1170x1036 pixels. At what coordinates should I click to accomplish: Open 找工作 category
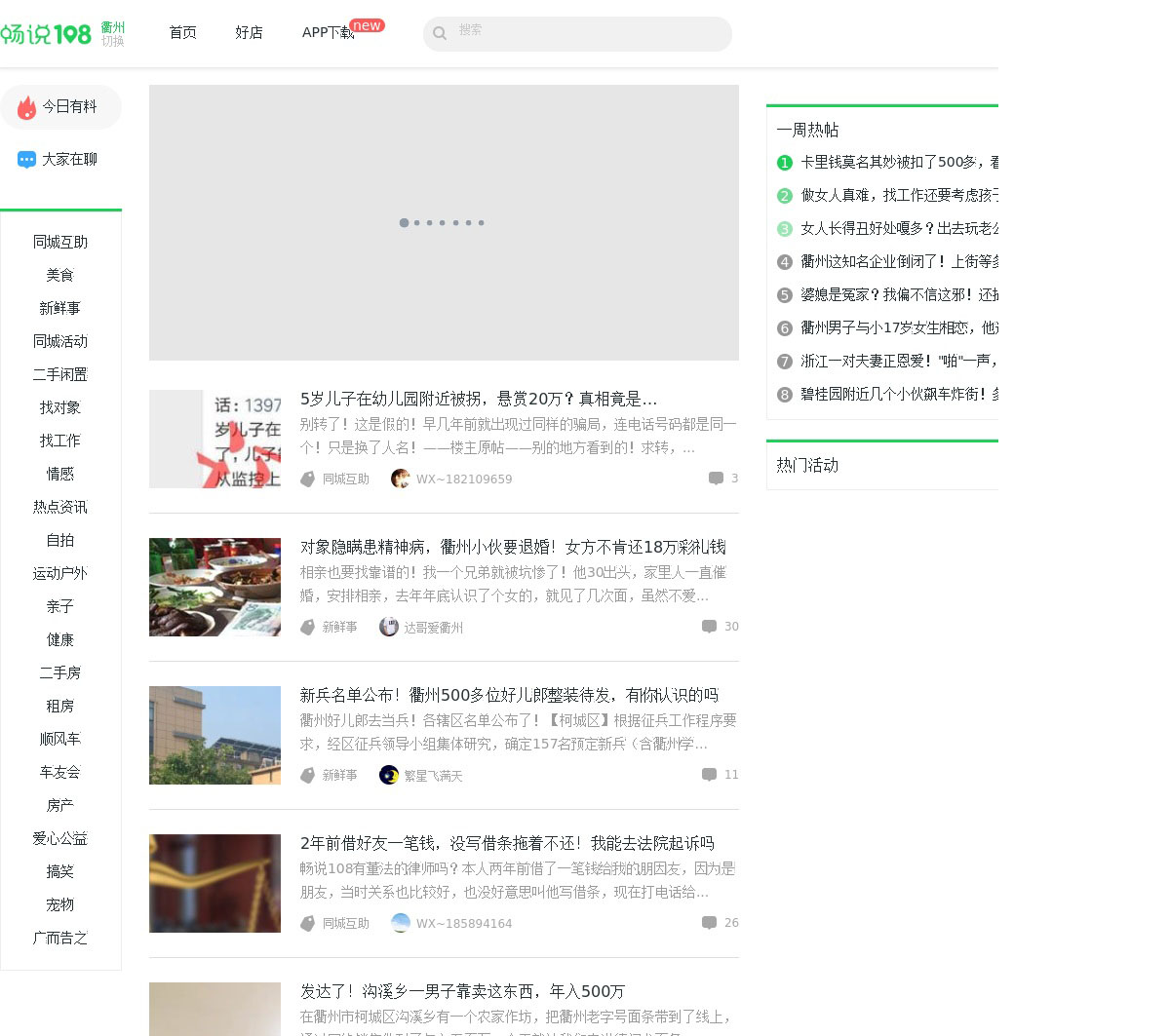tap(60, 441)
